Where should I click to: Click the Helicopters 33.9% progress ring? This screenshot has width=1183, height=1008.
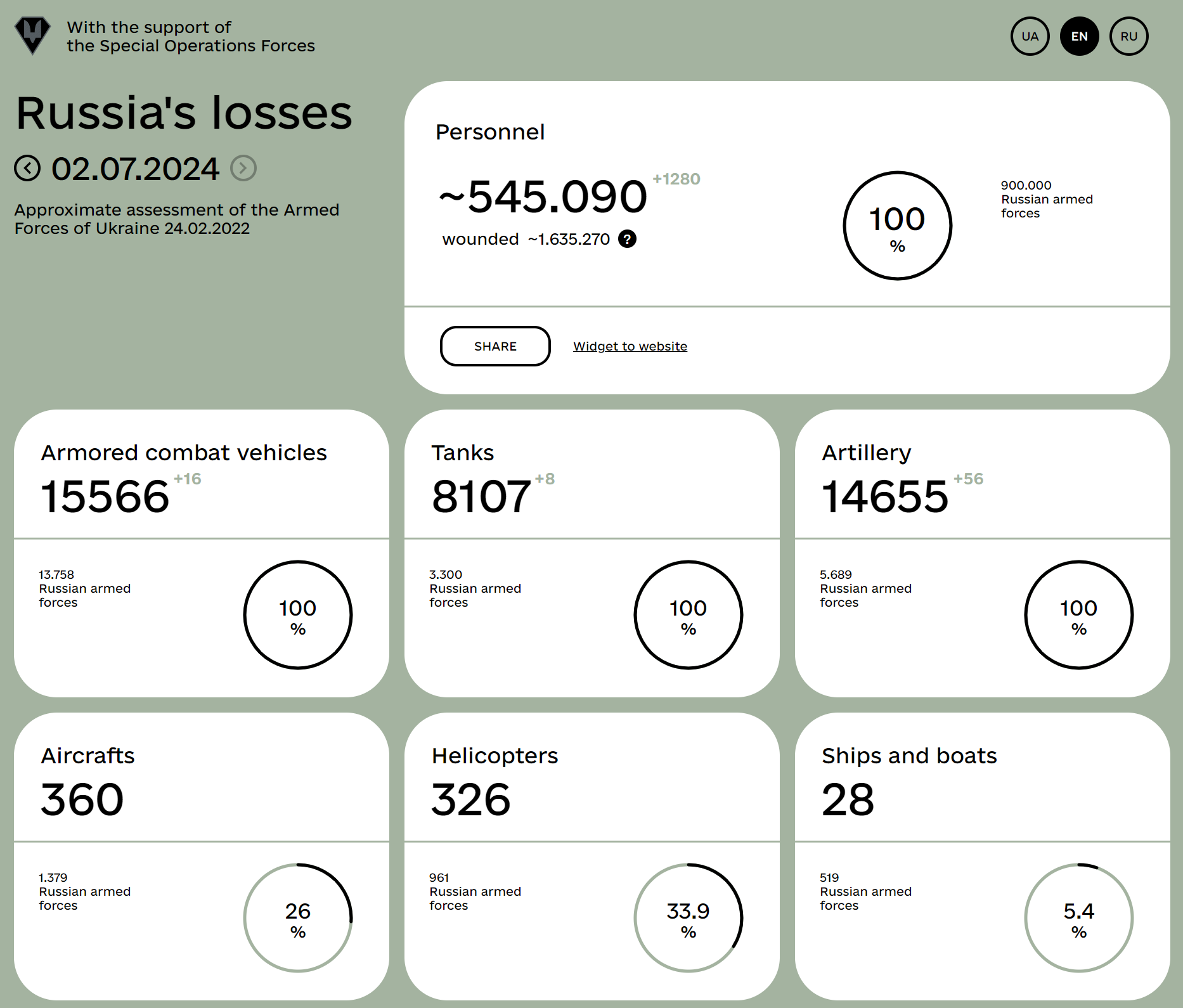(688, 917)
